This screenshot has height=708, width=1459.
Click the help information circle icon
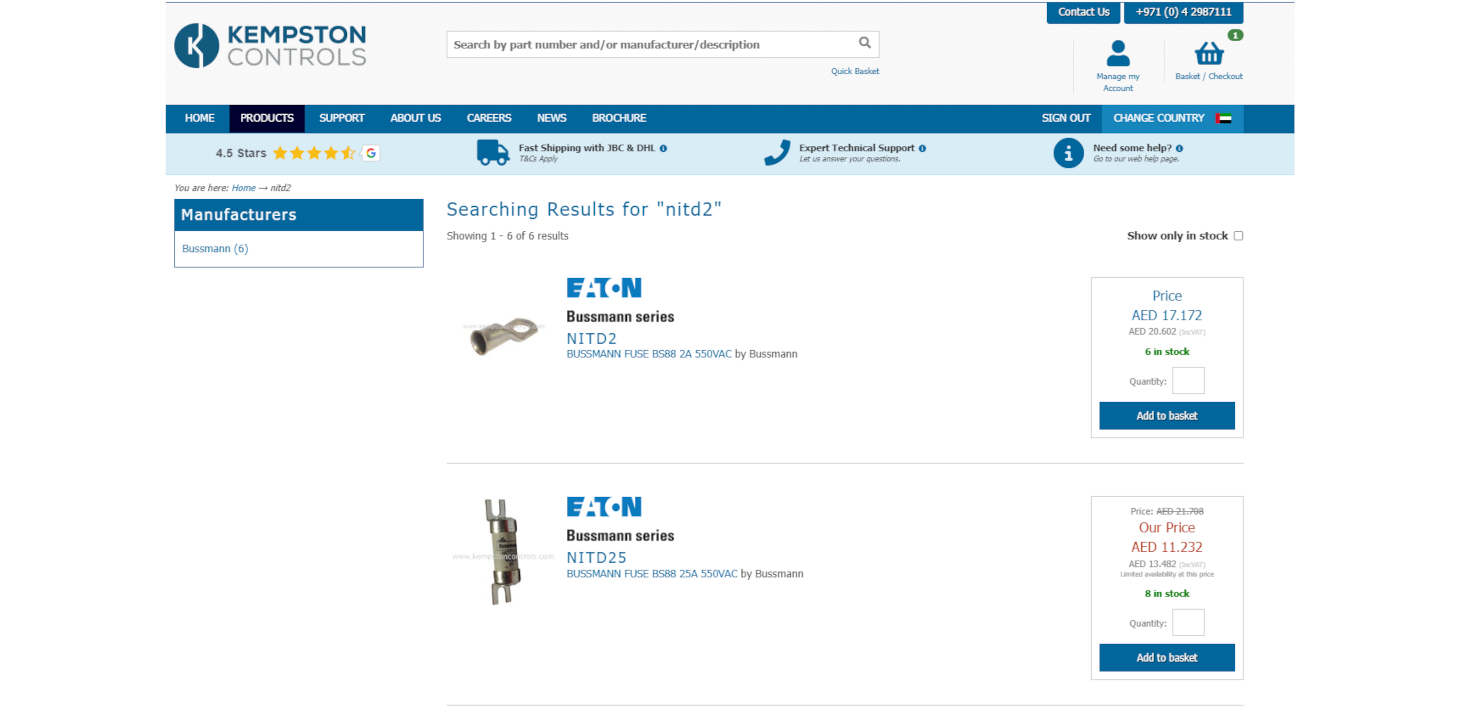coord(1068,153)
